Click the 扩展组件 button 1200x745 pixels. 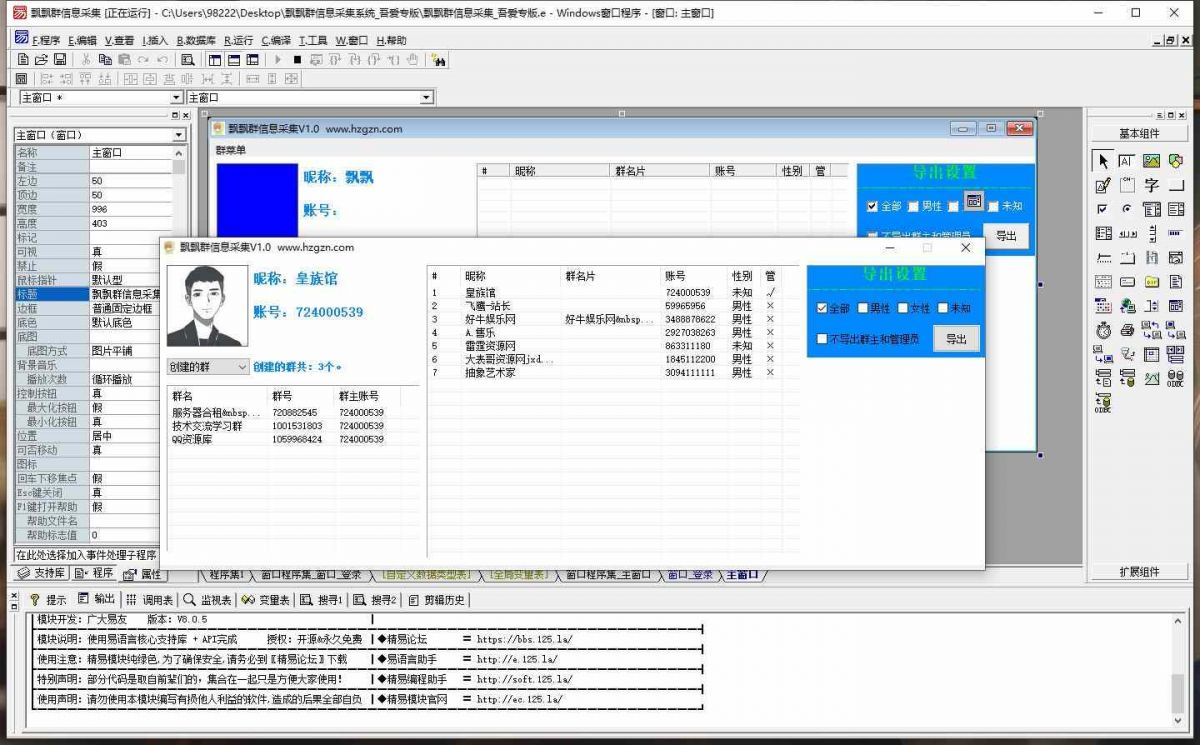point(1139,572)
